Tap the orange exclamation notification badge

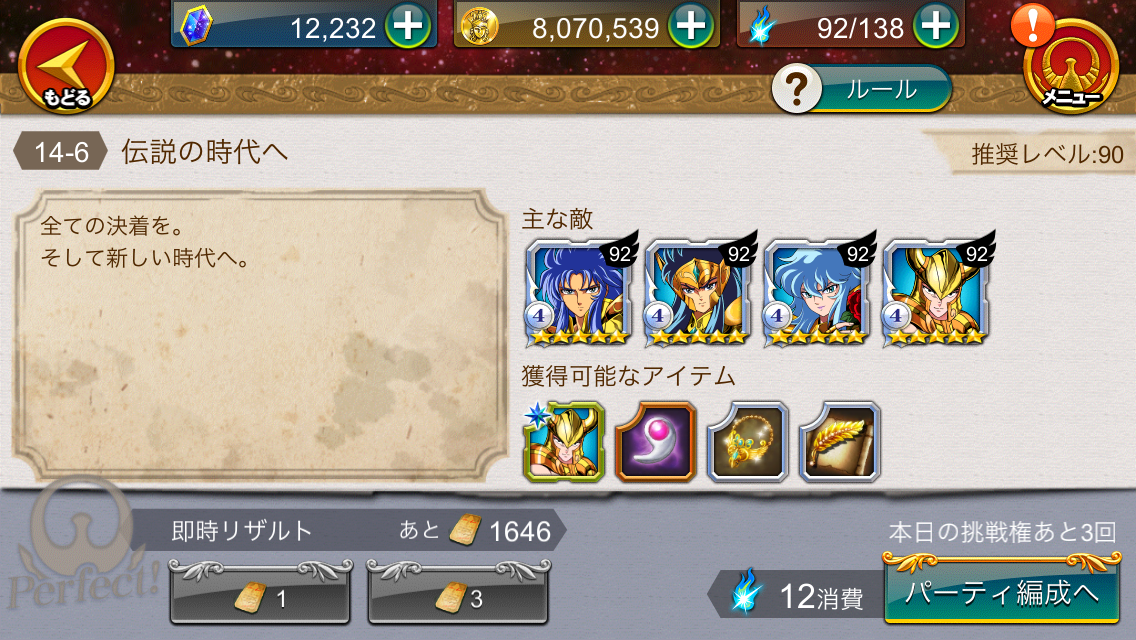tap(1032, 25)
